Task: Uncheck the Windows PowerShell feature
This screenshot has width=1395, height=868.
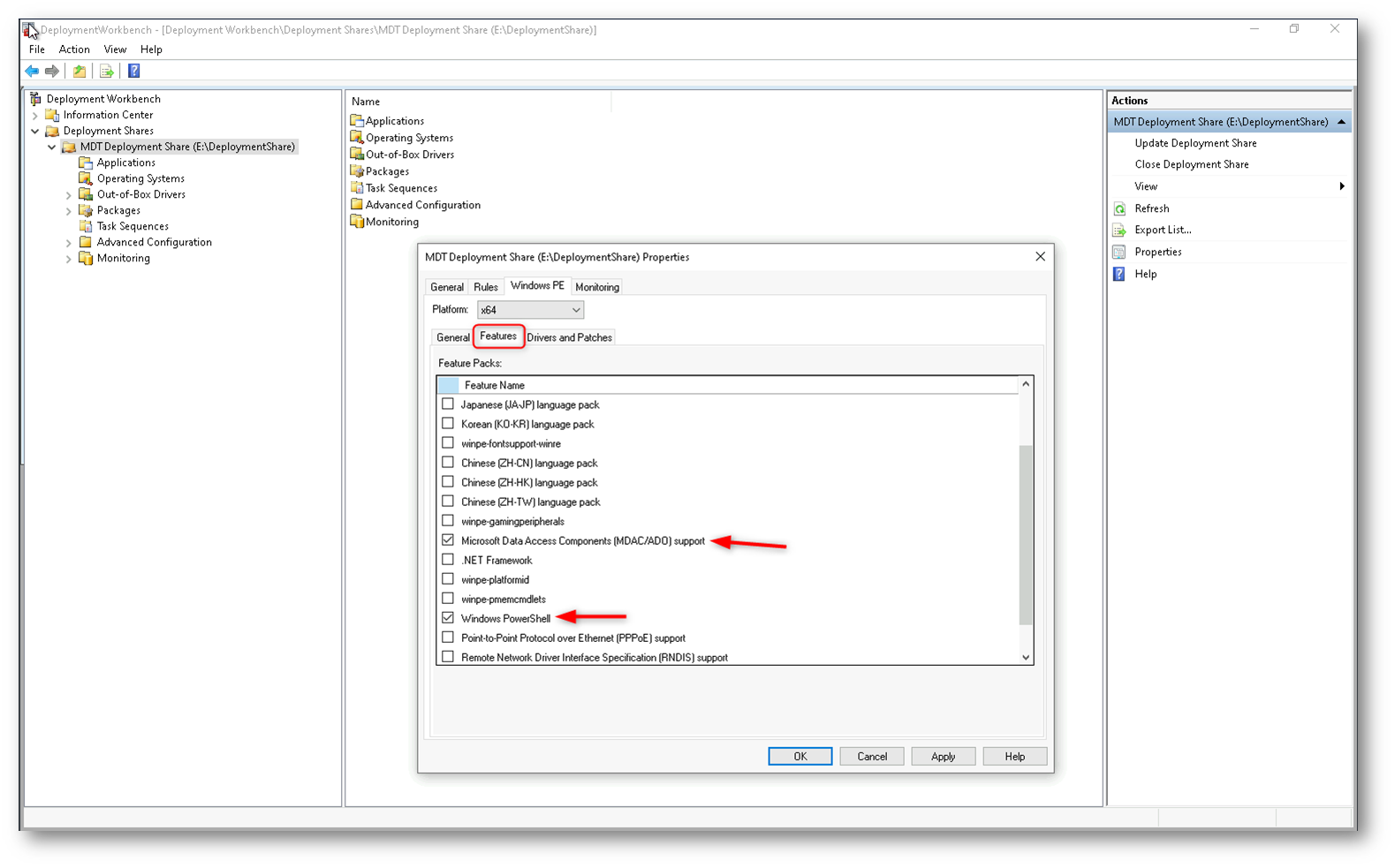Action: pyautogui.click(x=448, y=618)
